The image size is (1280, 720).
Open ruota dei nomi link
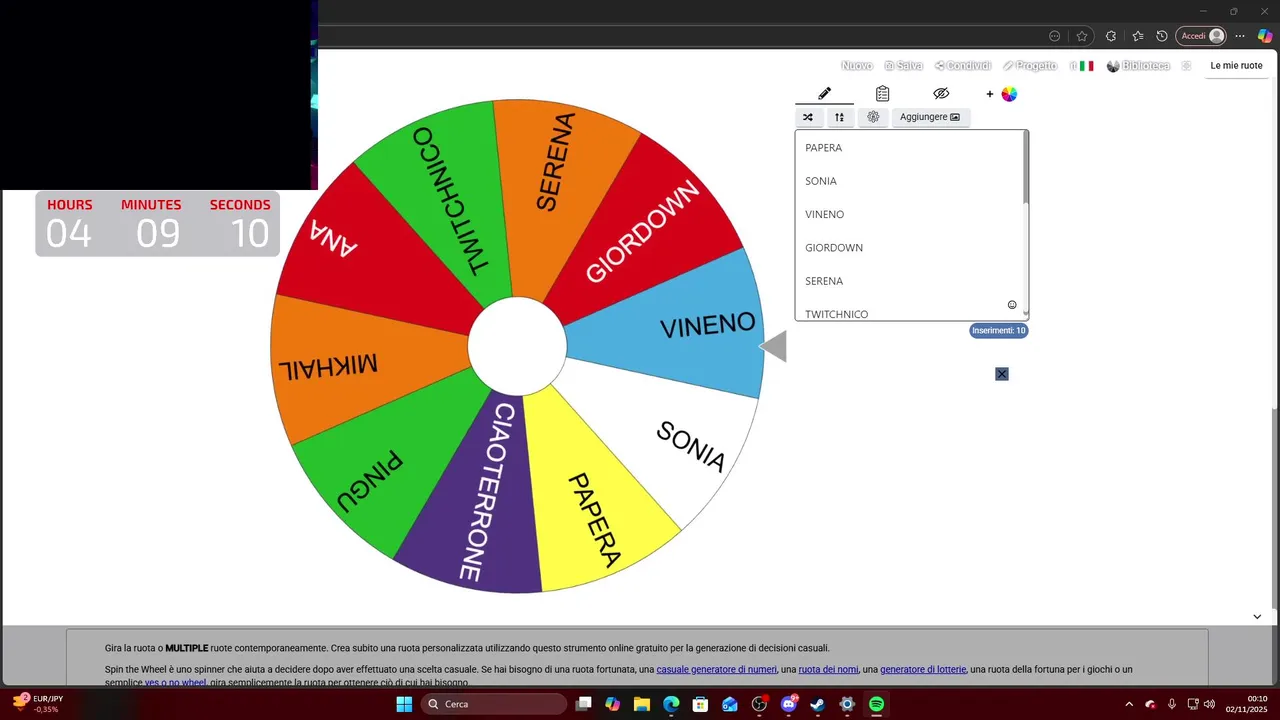tap(828, 670)
